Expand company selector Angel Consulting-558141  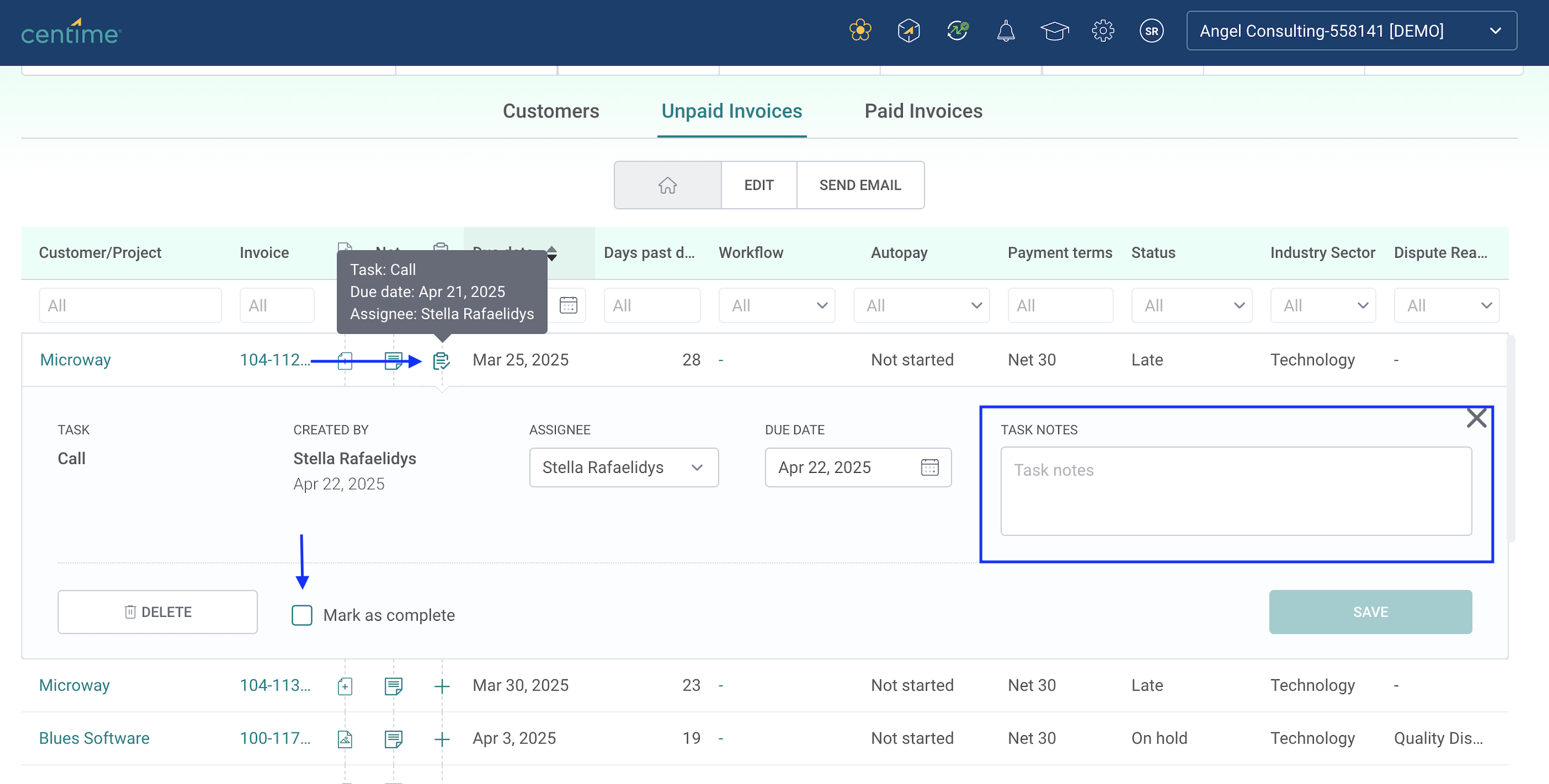pos(1351,31)
